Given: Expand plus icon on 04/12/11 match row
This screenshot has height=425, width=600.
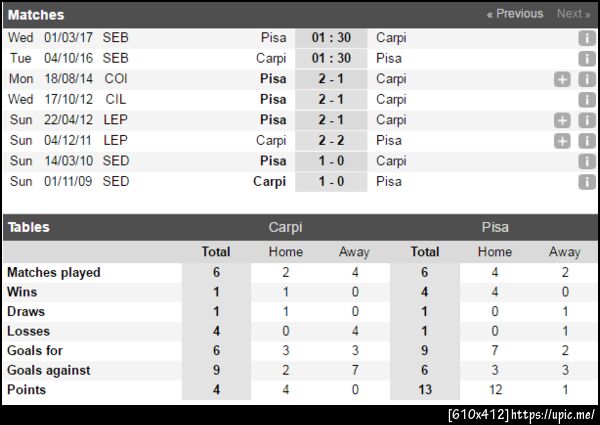Looking at the screenshot, I should [562, 141].
